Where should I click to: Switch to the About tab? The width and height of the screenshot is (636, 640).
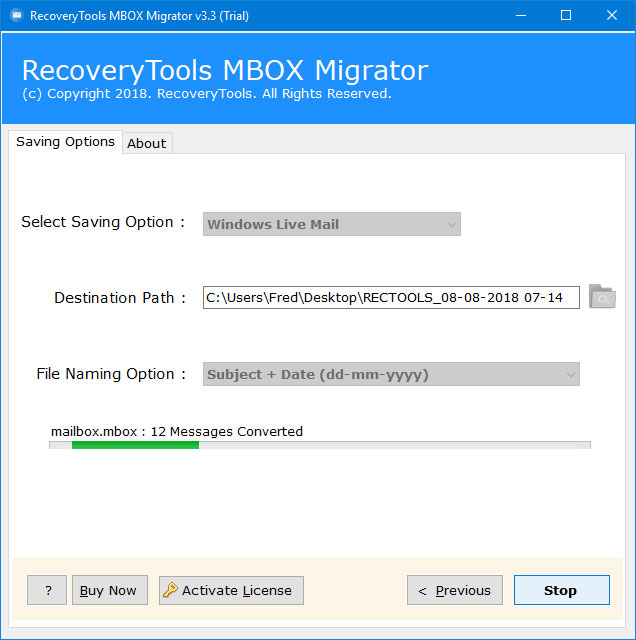(147, 143)
